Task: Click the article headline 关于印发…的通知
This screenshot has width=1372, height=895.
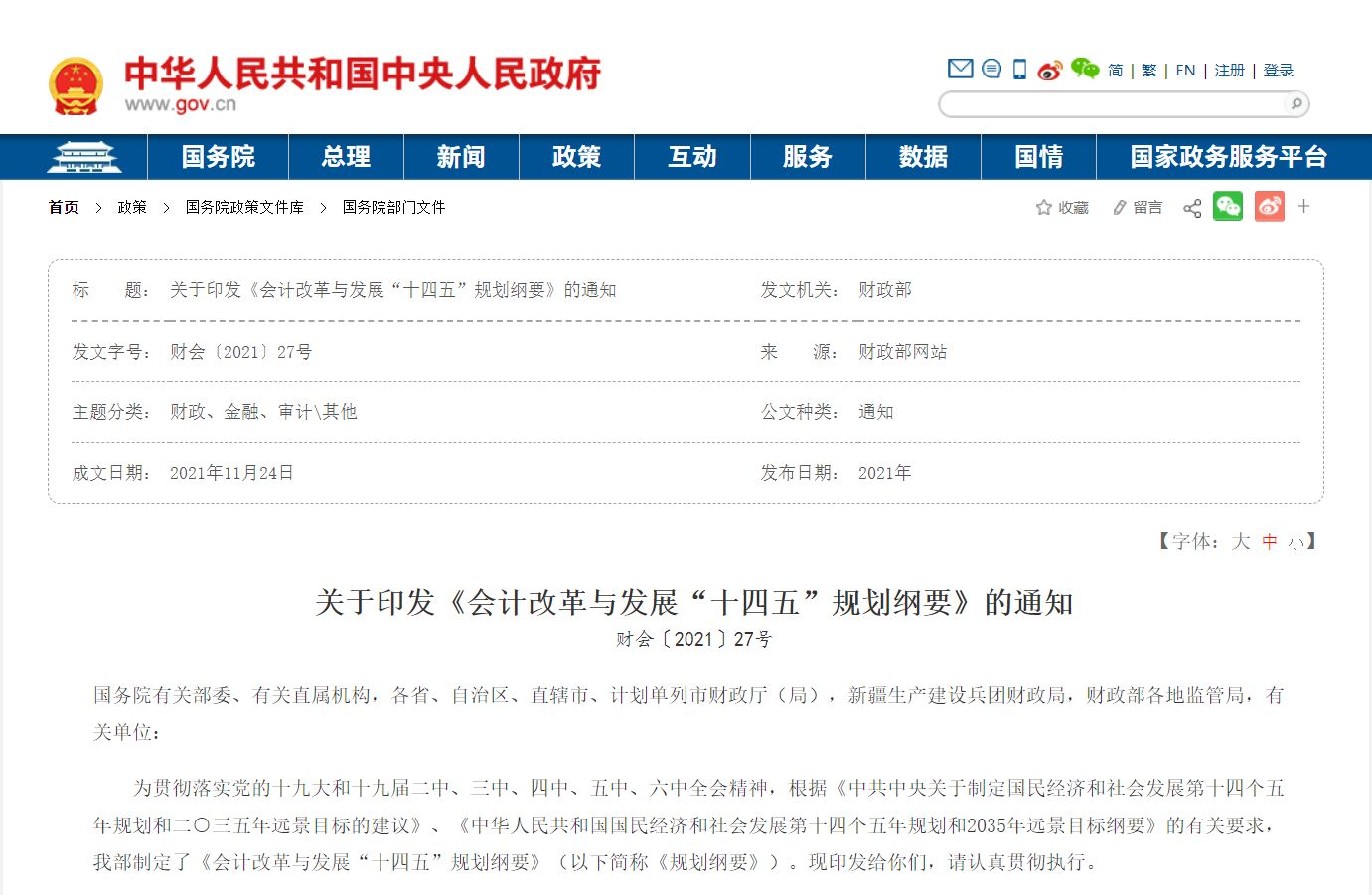Action: click(693, 602)
